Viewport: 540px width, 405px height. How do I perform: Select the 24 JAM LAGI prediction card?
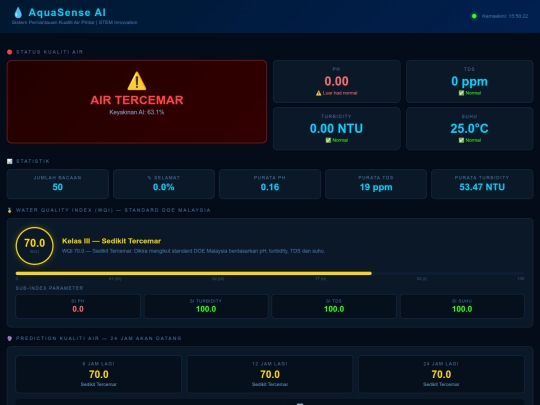pyautogui.click(x=441, y=374)
